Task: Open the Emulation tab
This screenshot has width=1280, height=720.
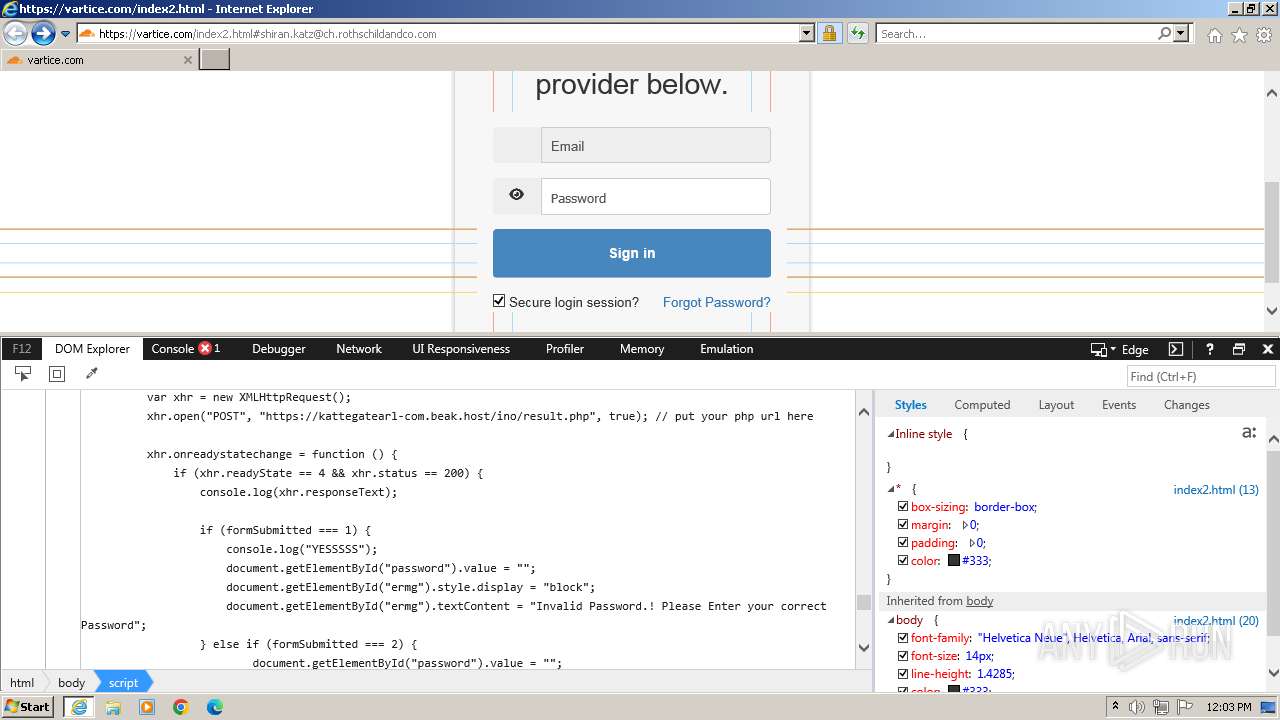Action: [x=727, y=349]
